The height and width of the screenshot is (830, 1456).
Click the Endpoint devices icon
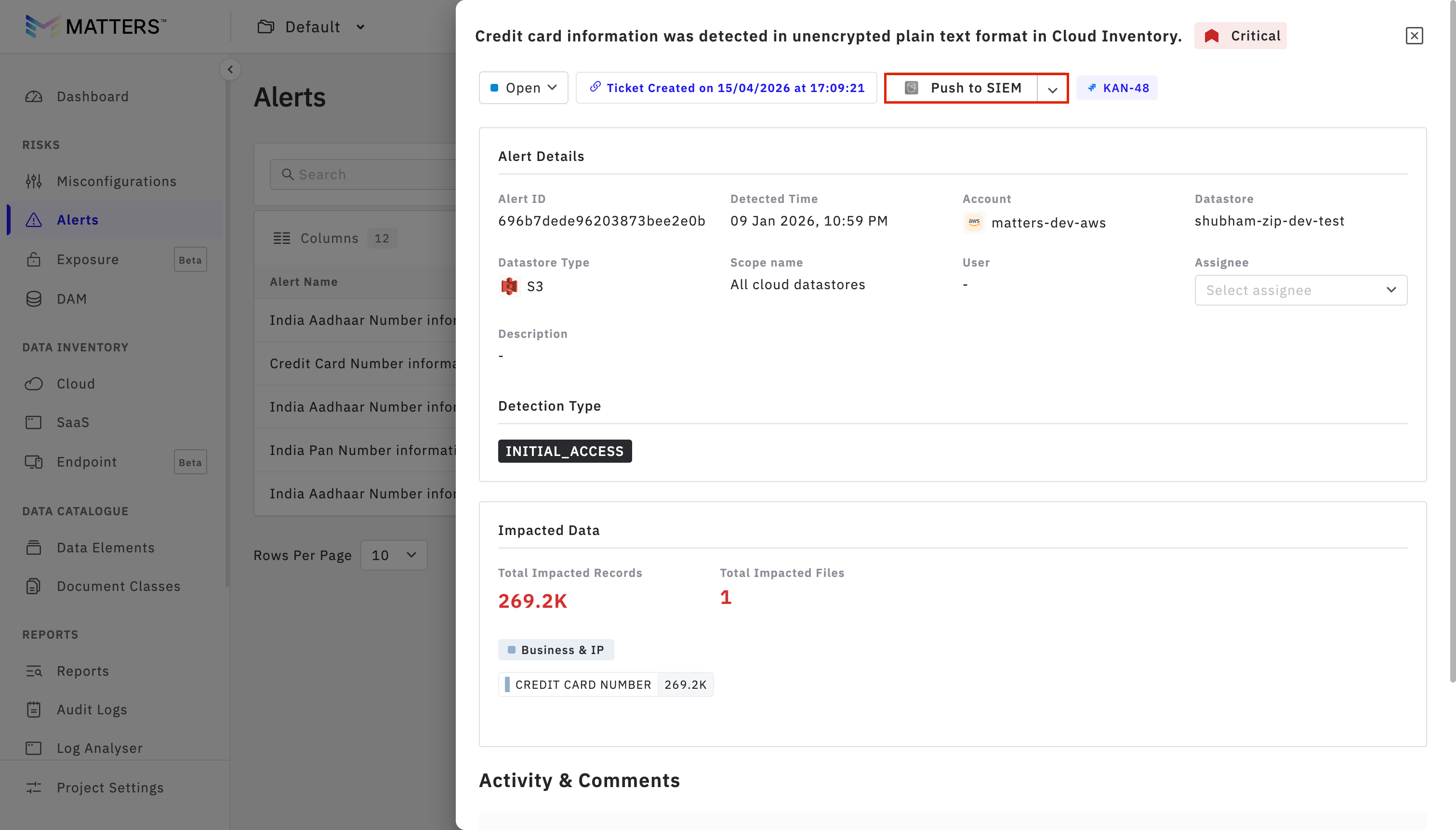pos(34,462)
